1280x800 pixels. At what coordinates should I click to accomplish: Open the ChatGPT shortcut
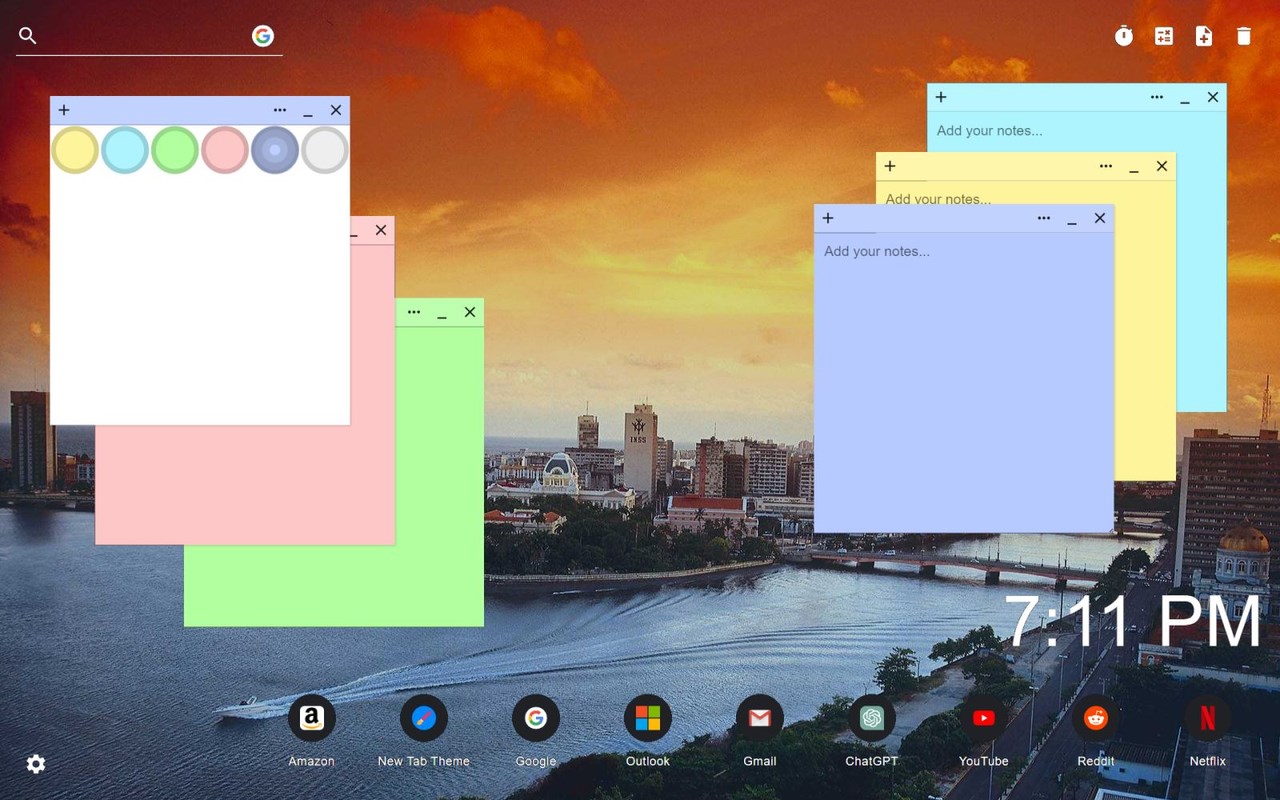click(872, 718)
